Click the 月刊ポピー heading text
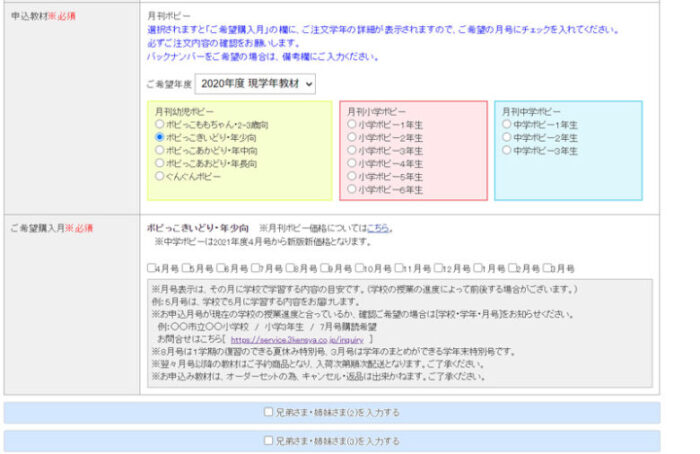The image size is (700, 454). 169,16
